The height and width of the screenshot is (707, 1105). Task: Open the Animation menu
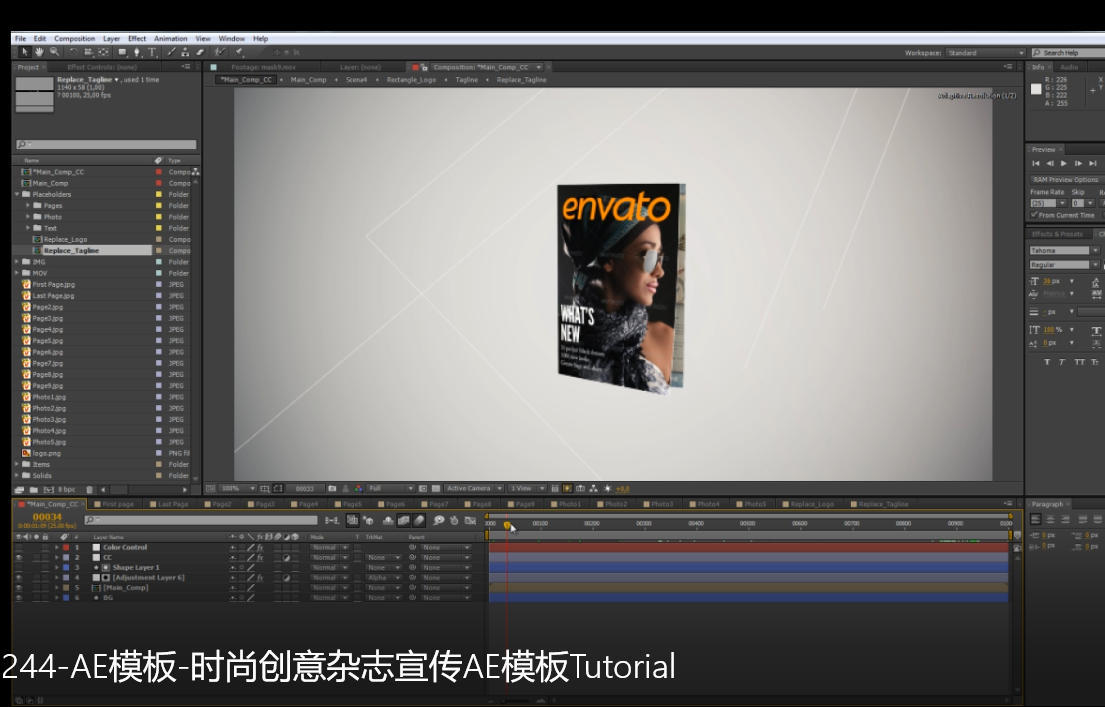(171, 39)
